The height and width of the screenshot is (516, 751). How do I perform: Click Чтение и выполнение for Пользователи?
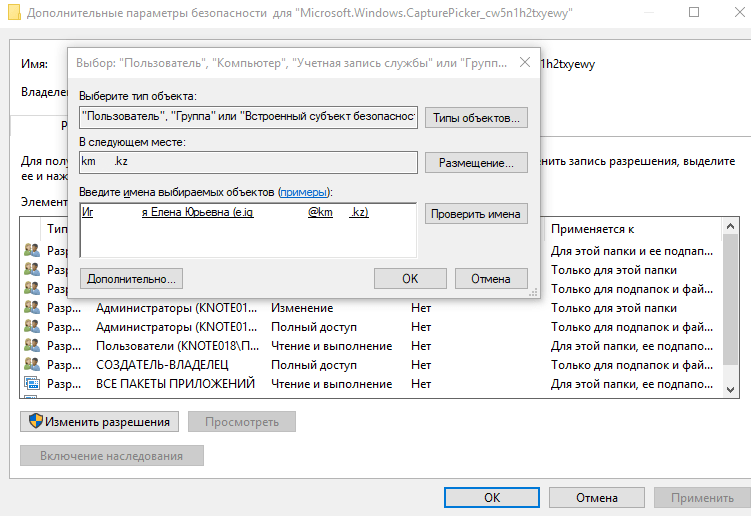pyautogui.click(x=331, y=346)
